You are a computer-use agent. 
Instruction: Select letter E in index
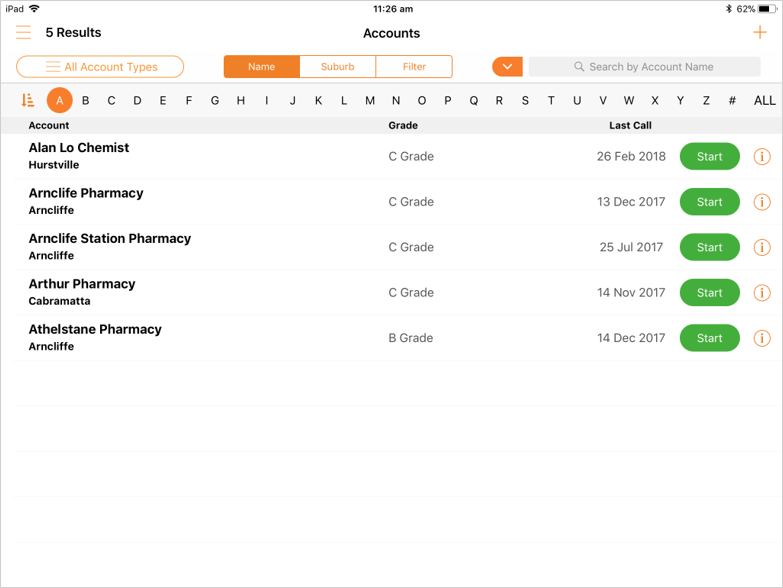(x=163, y=101)
